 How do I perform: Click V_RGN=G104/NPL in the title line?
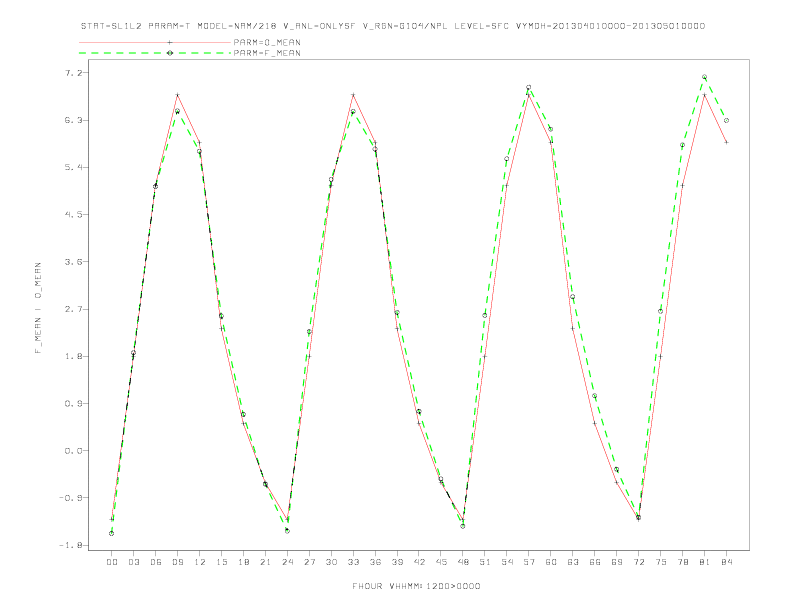405,26
